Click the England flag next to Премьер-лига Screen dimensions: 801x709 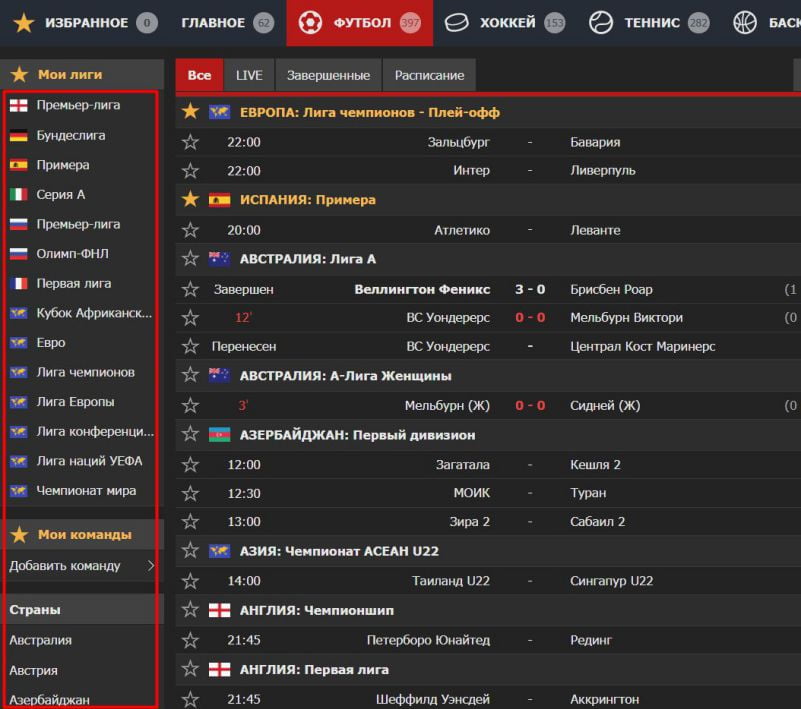(x=18, y=105)
